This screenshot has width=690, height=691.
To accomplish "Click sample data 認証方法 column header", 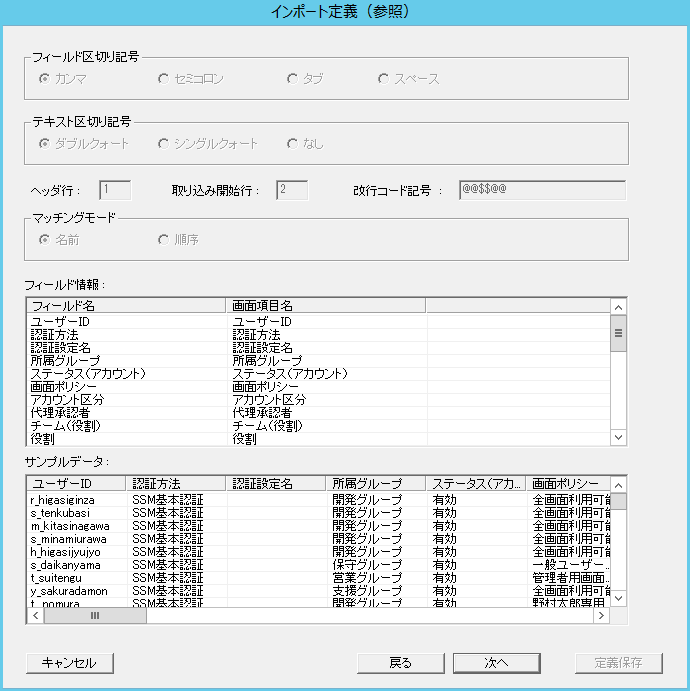I will coord(176,483).
